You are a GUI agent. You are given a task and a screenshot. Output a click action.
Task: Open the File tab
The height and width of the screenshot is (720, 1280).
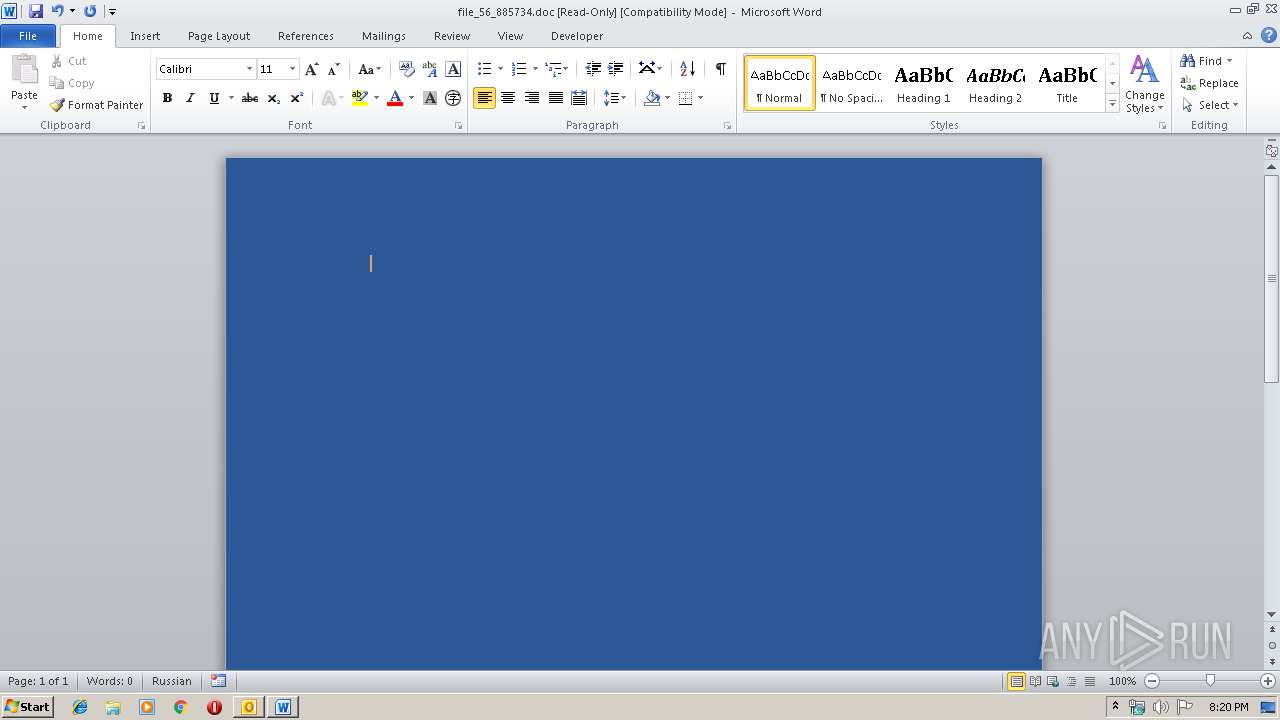pos(28,36)
